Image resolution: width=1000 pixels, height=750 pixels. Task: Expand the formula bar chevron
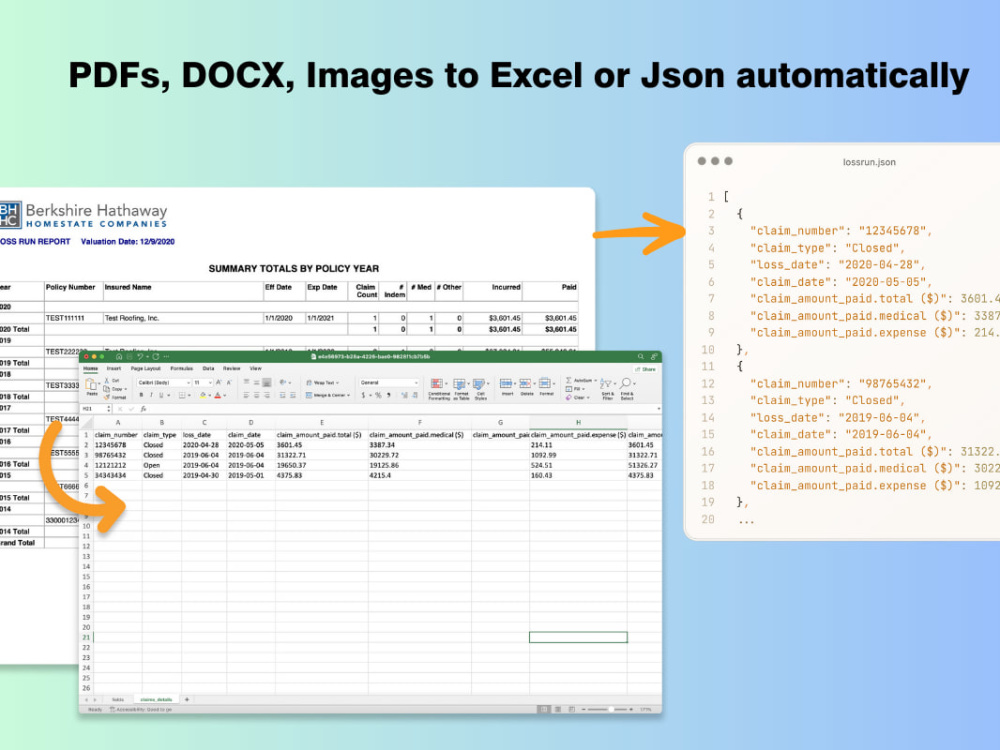pos(659,408)
